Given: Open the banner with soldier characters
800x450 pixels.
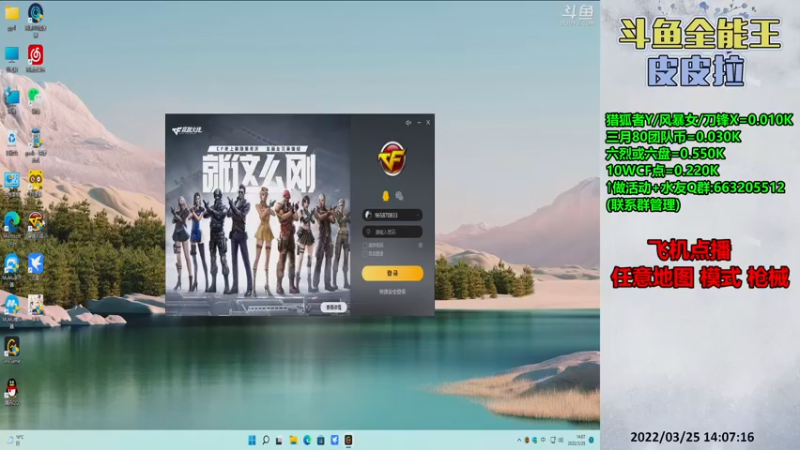Looking at the screenshot, I should 258,214.
